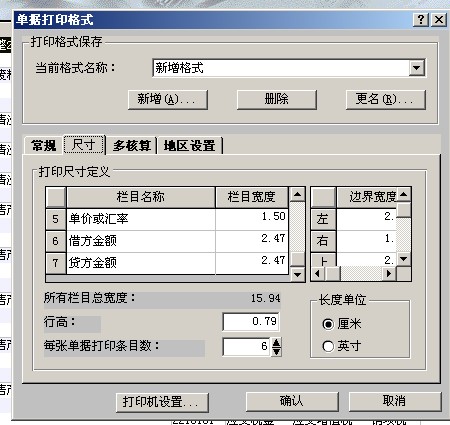
Task: Click the down arrow of margin table vertical scrollbar
Action: (x=404, y=259)
